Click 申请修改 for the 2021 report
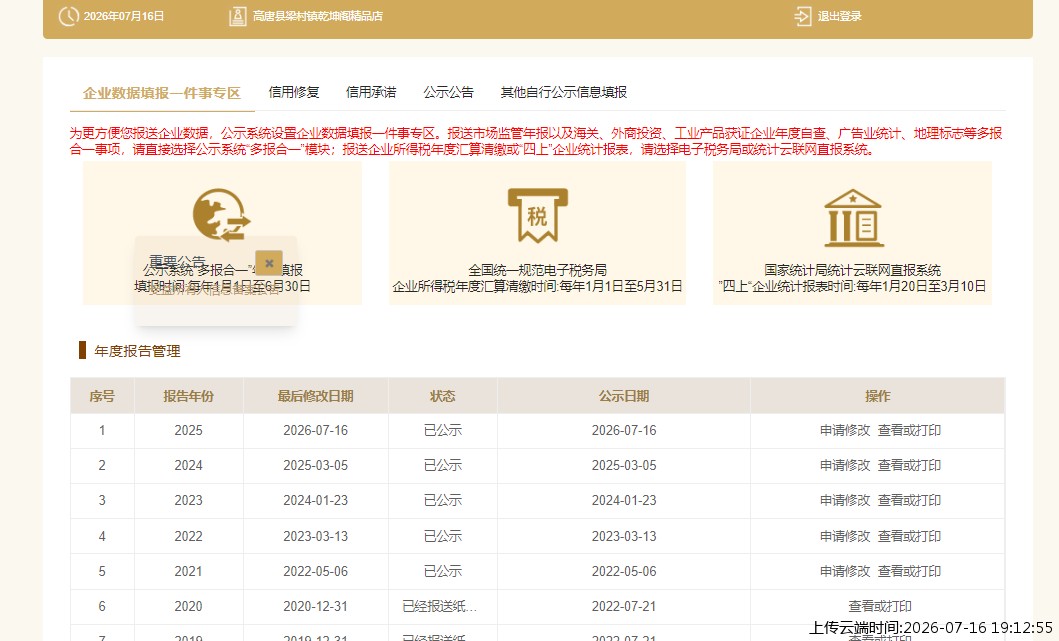Image resolution: width=1059 pixels, height=641 pixels. (x=845, y=571)
